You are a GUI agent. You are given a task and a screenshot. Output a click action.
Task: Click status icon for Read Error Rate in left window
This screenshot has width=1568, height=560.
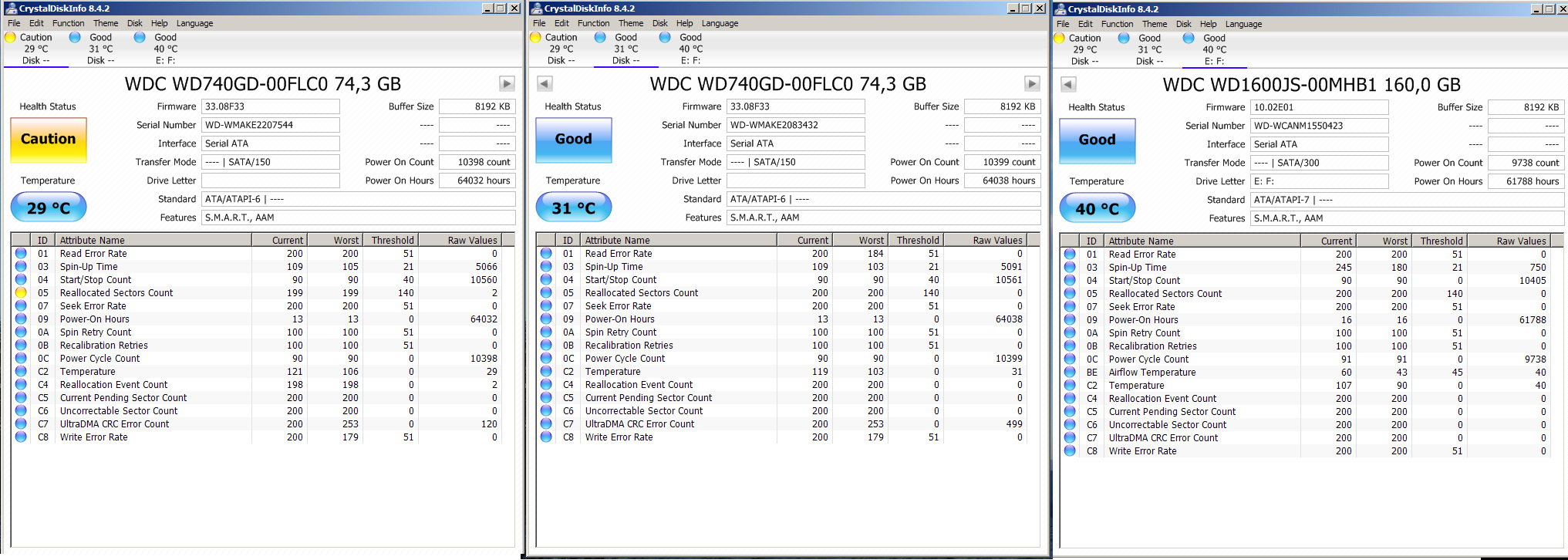[21, 253]
